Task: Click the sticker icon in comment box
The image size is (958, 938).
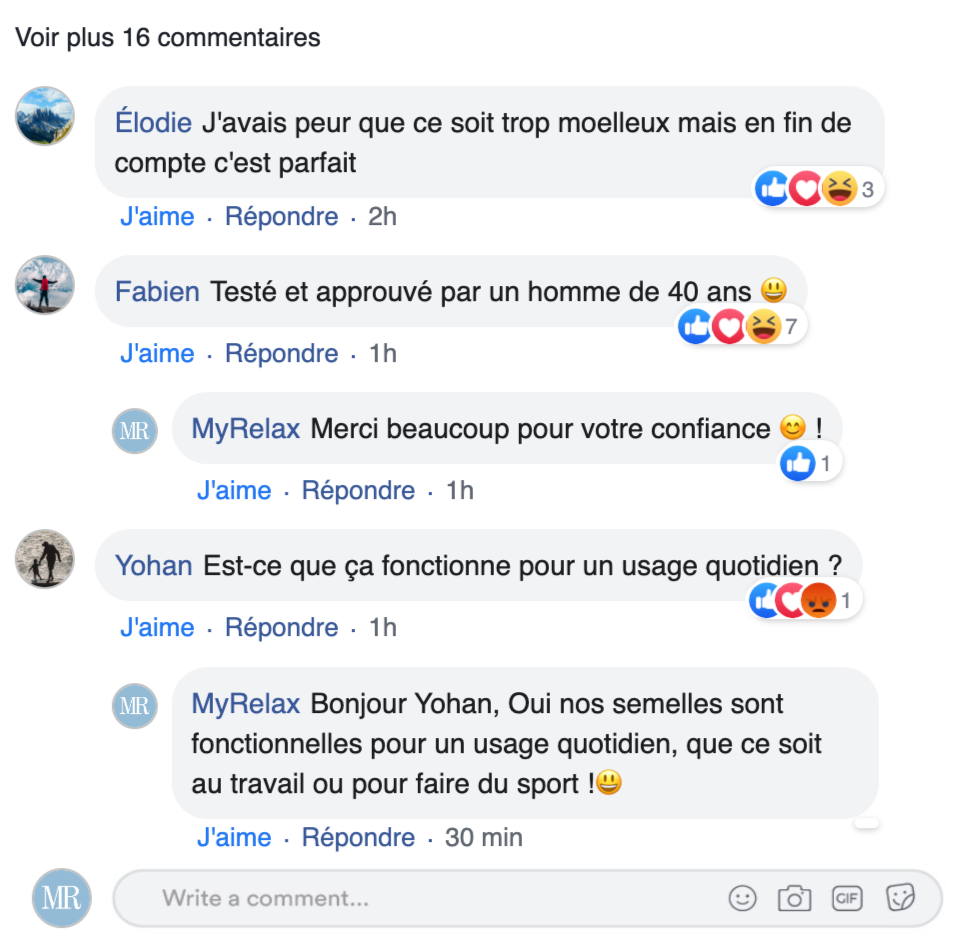Action: coord(900,898)
